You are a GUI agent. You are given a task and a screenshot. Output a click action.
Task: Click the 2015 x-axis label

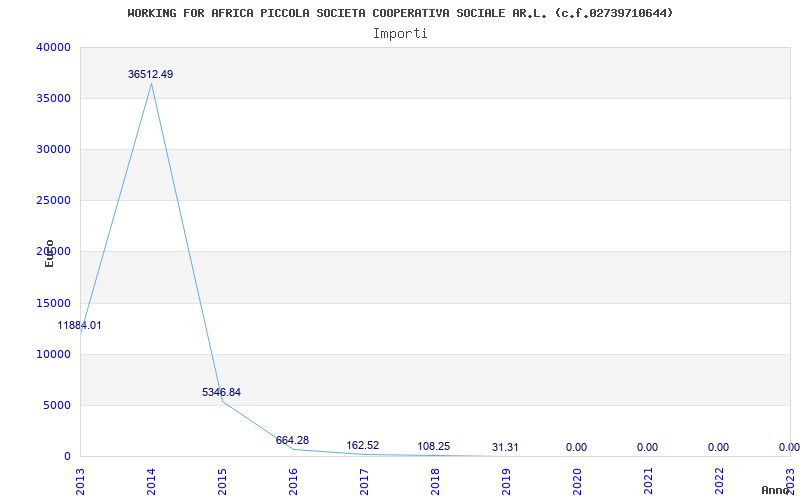[x=222, y=482]
